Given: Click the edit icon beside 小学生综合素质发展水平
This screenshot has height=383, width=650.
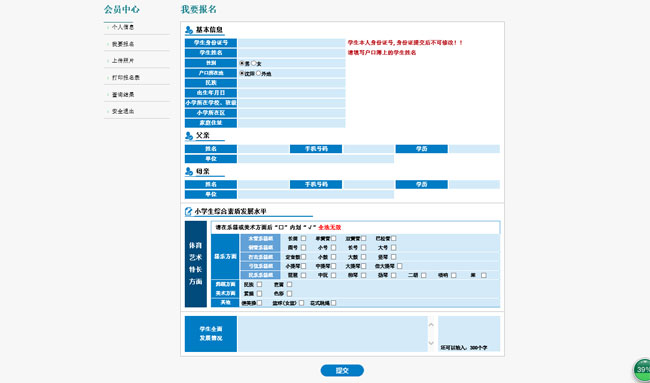Looking at the screenshot, I should (189, 211).
